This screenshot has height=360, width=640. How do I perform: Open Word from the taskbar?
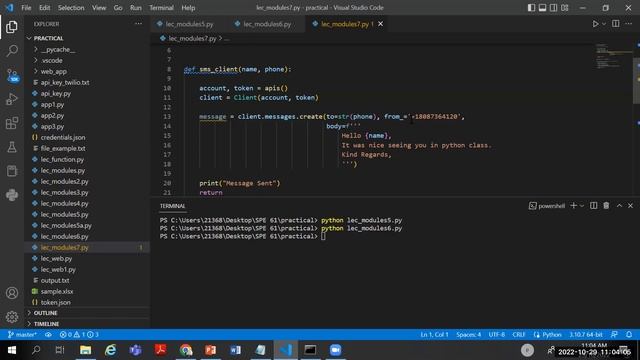click(236, 350)
